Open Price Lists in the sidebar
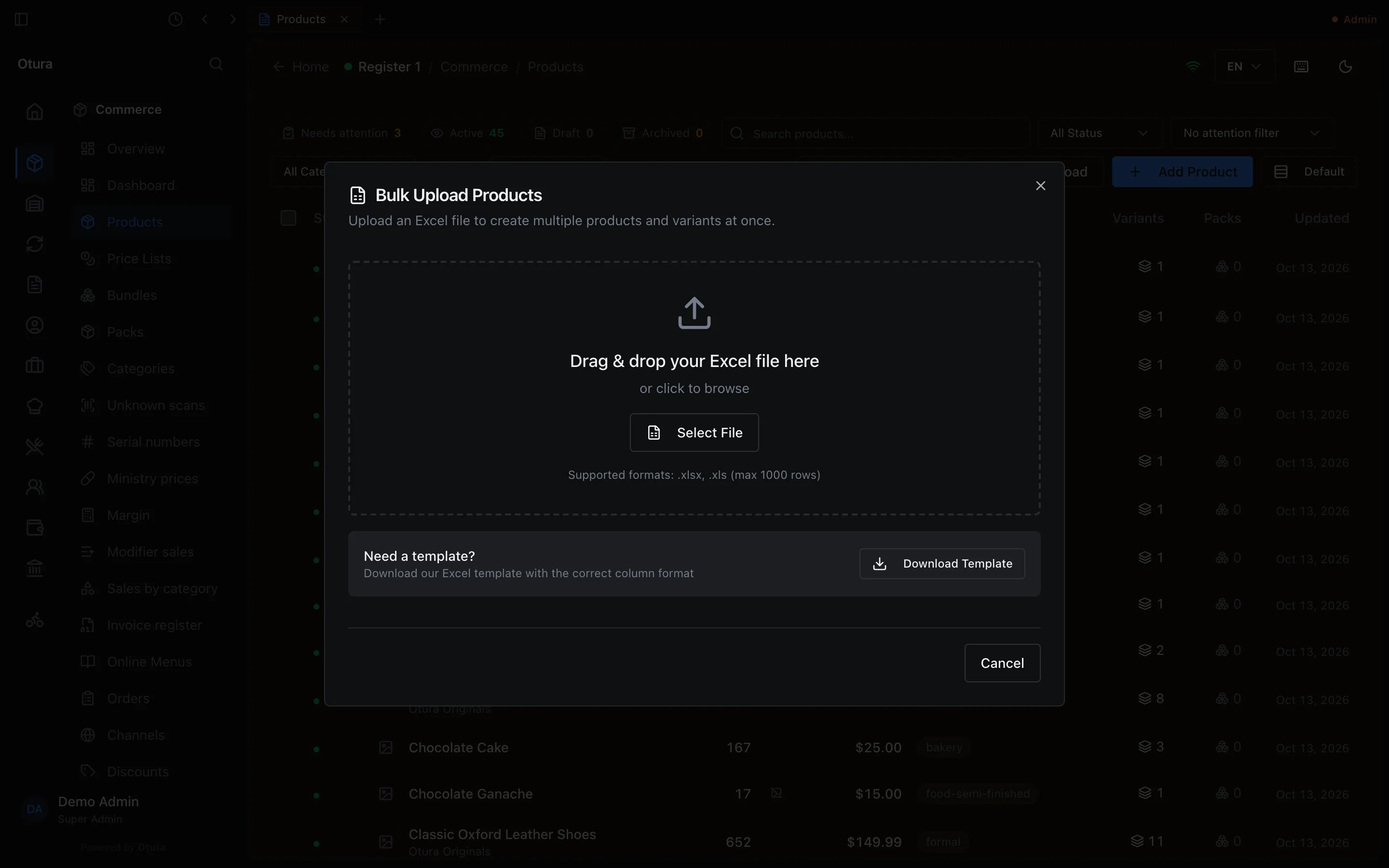 (151, 259)
